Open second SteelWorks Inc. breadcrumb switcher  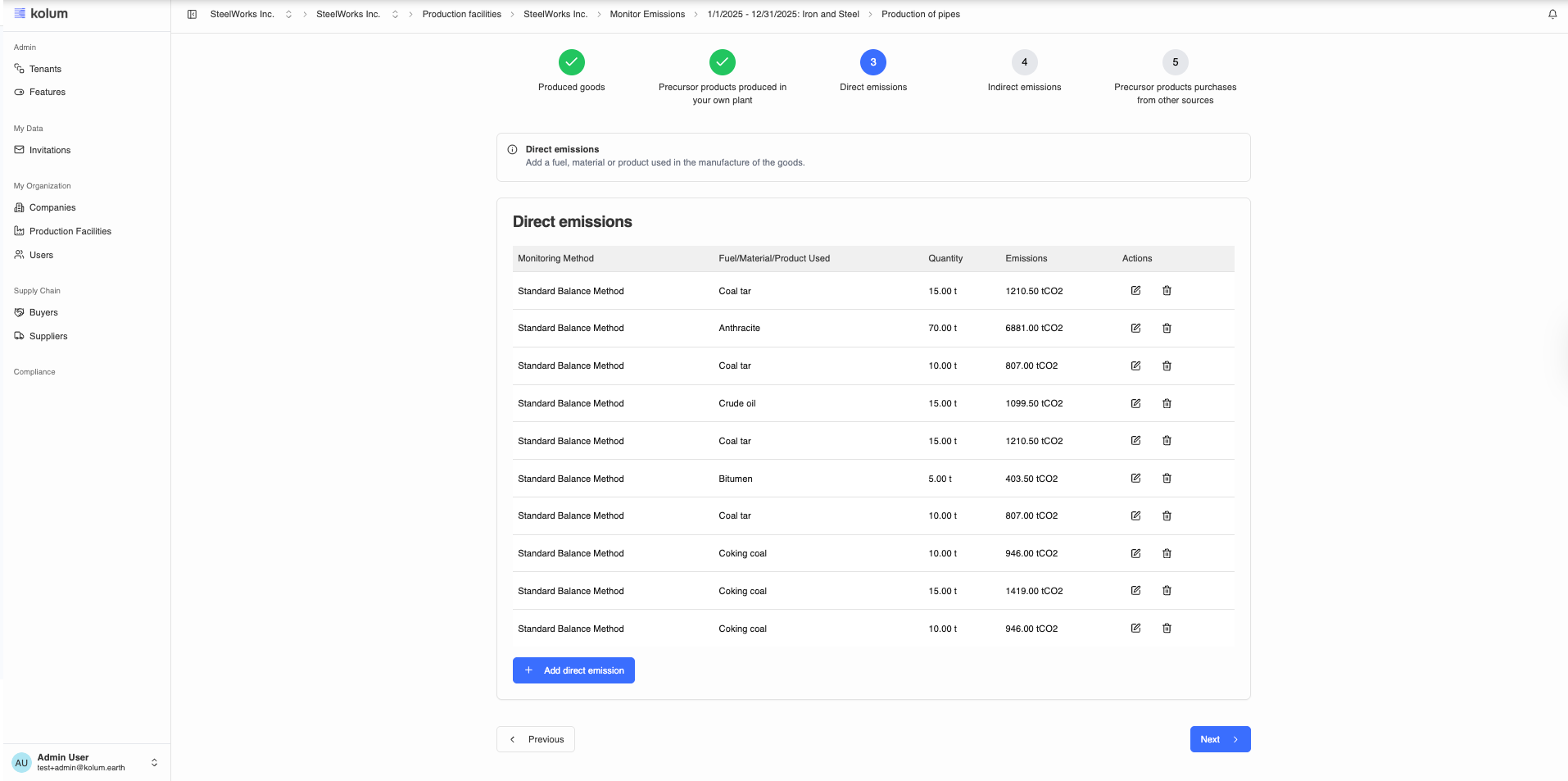[395, 14]
